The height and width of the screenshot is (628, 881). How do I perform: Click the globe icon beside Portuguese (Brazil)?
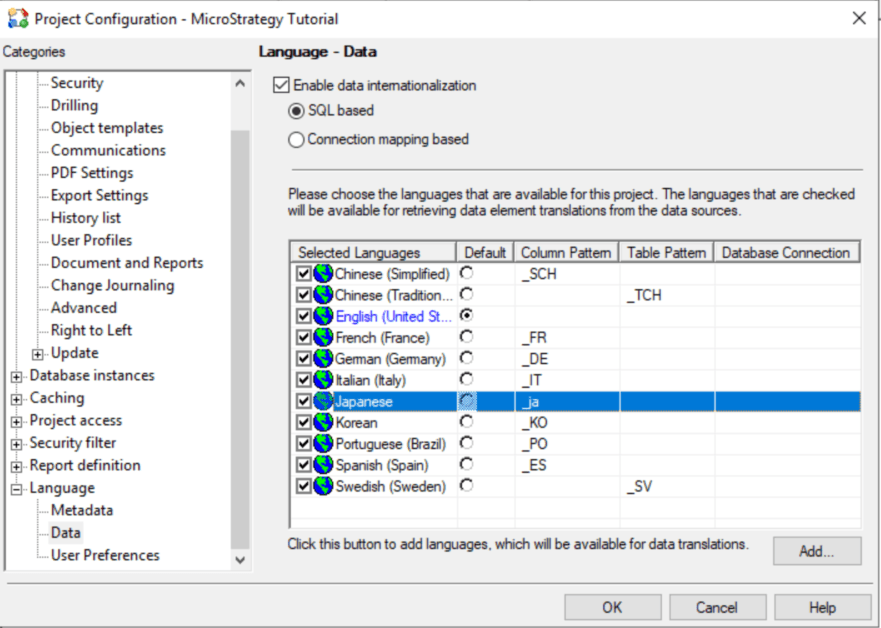(323, 444)
